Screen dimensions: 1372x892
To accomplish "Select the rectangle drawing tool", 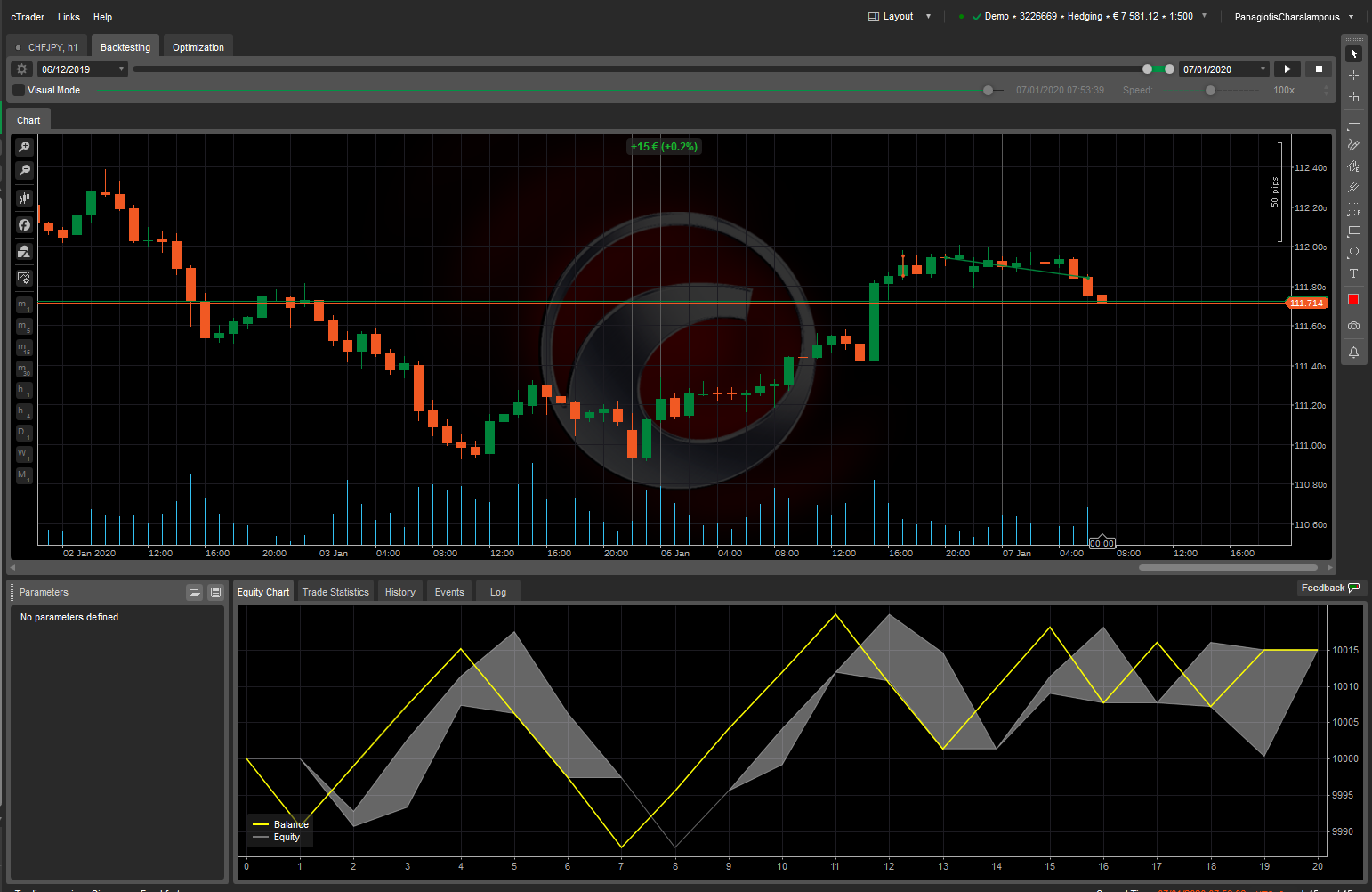I will (x=1353, y=231).
